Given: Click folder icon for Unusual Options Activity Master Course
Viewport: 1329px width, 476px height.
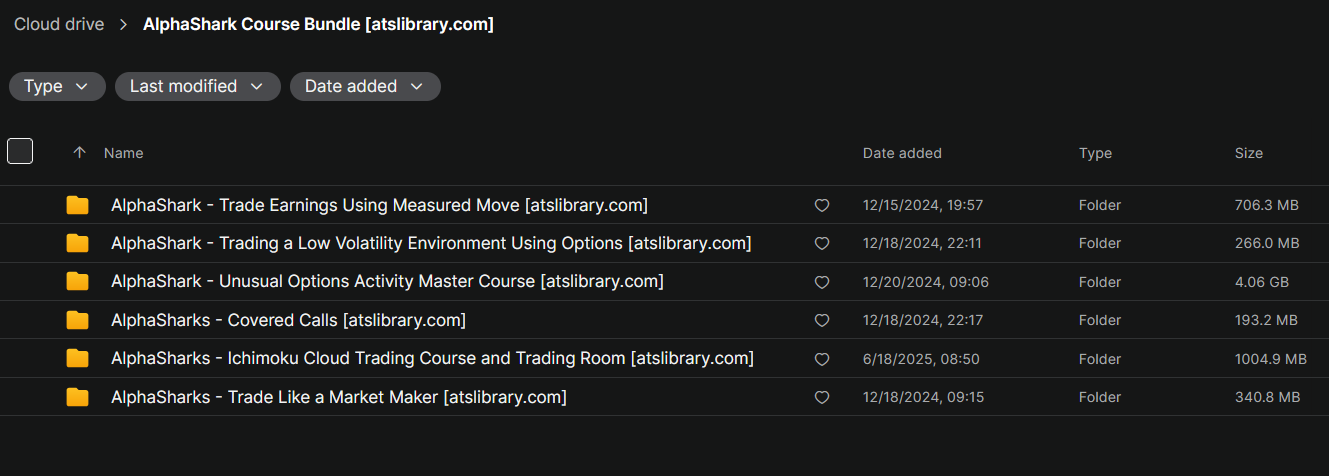Looking at the screenshot, I should [77, 282].
